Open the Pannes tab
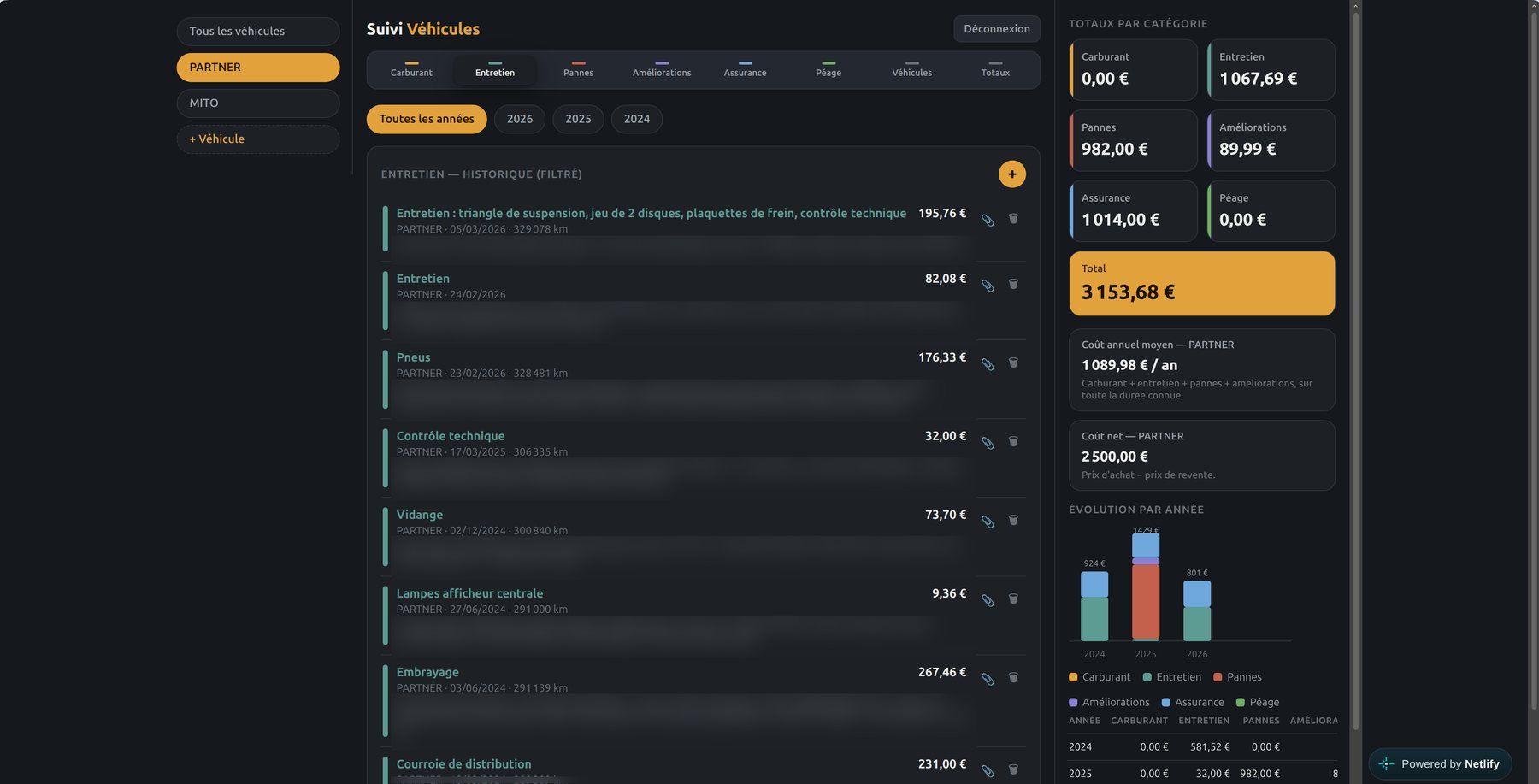This screenshot has width=1539, height=784. pyautogui.click(x=578, y=70)
